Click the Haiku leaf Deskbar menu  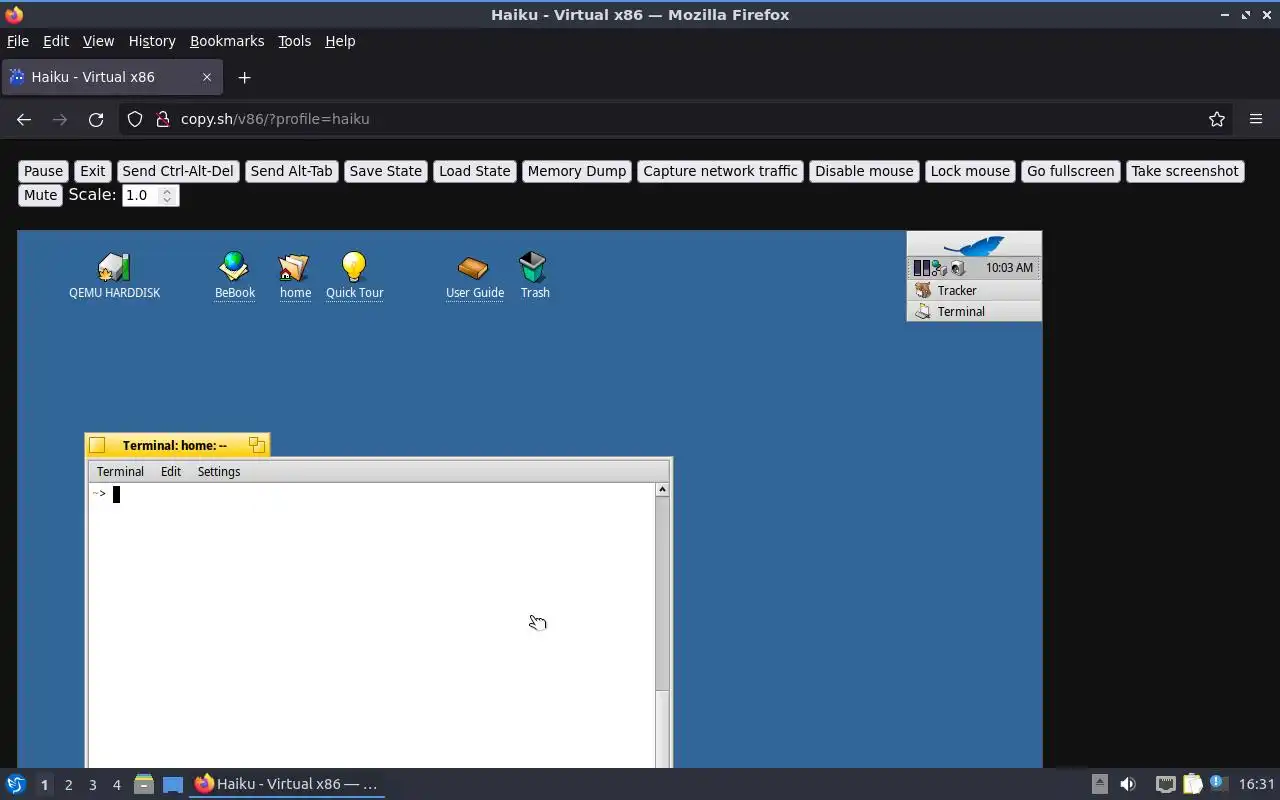pyautogui.click(x=974, y=245)
